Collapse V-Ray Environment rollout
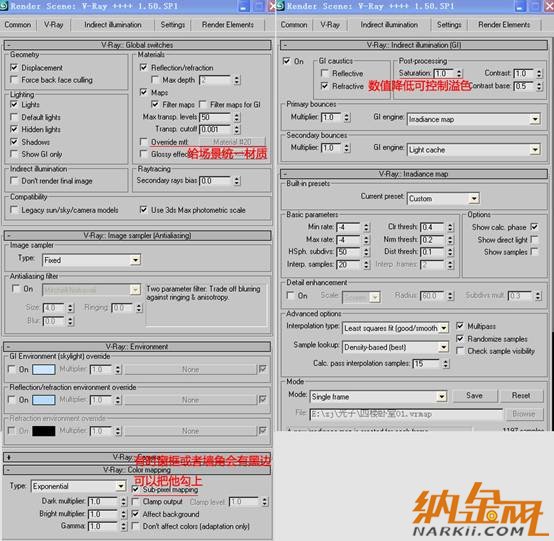Image resolution: width=554 pixels, height=541 pixels. (x=137, y=347)
